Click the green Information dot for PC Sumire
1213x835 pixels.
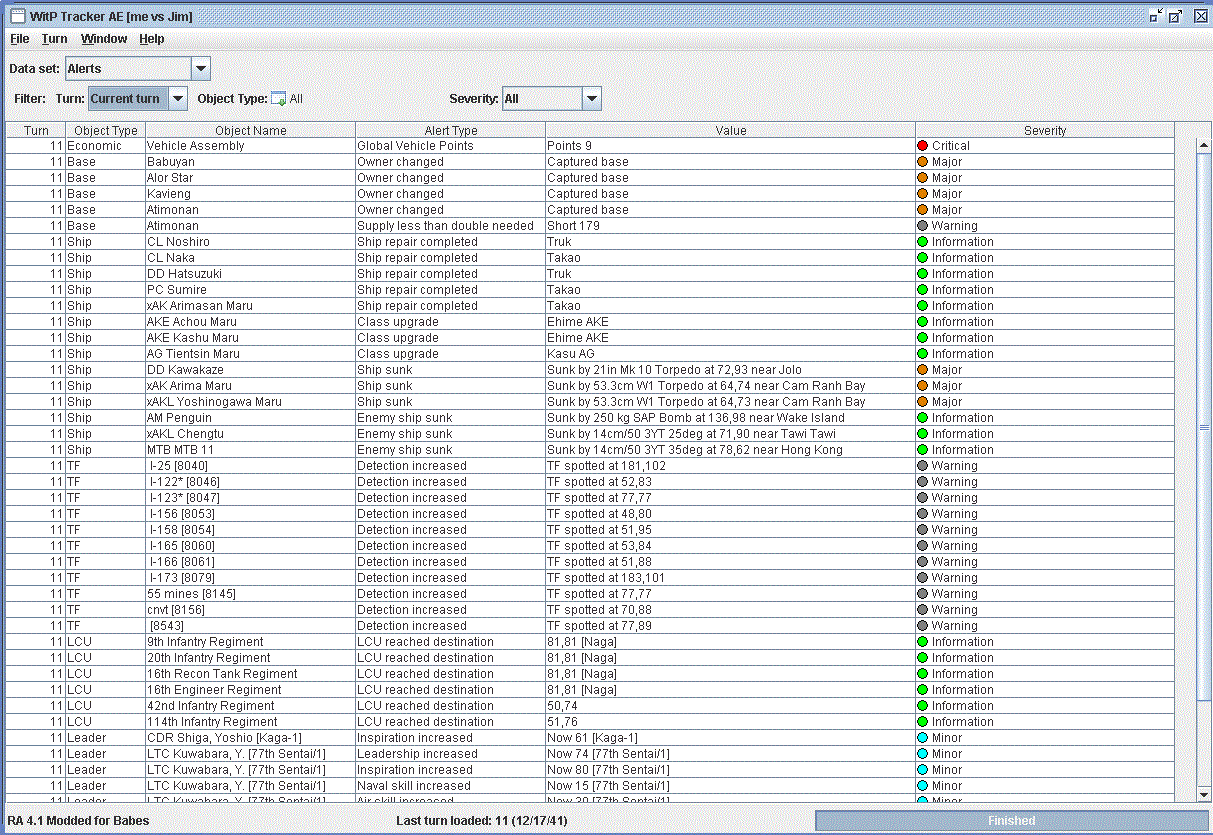pos(923,290)
